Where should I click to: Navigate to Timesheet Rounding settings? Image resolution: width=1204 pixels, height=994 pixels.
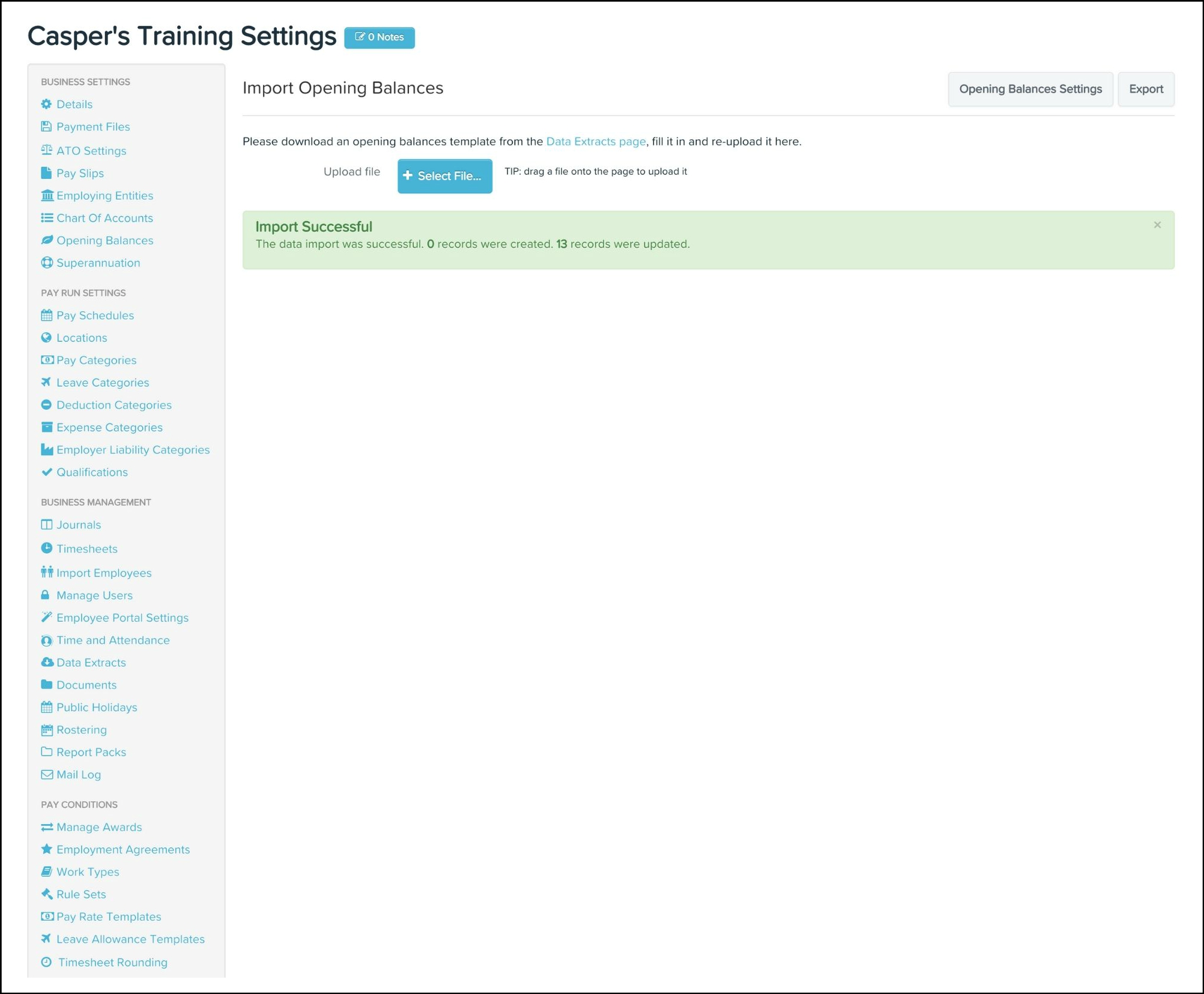[x=112, y=962]
